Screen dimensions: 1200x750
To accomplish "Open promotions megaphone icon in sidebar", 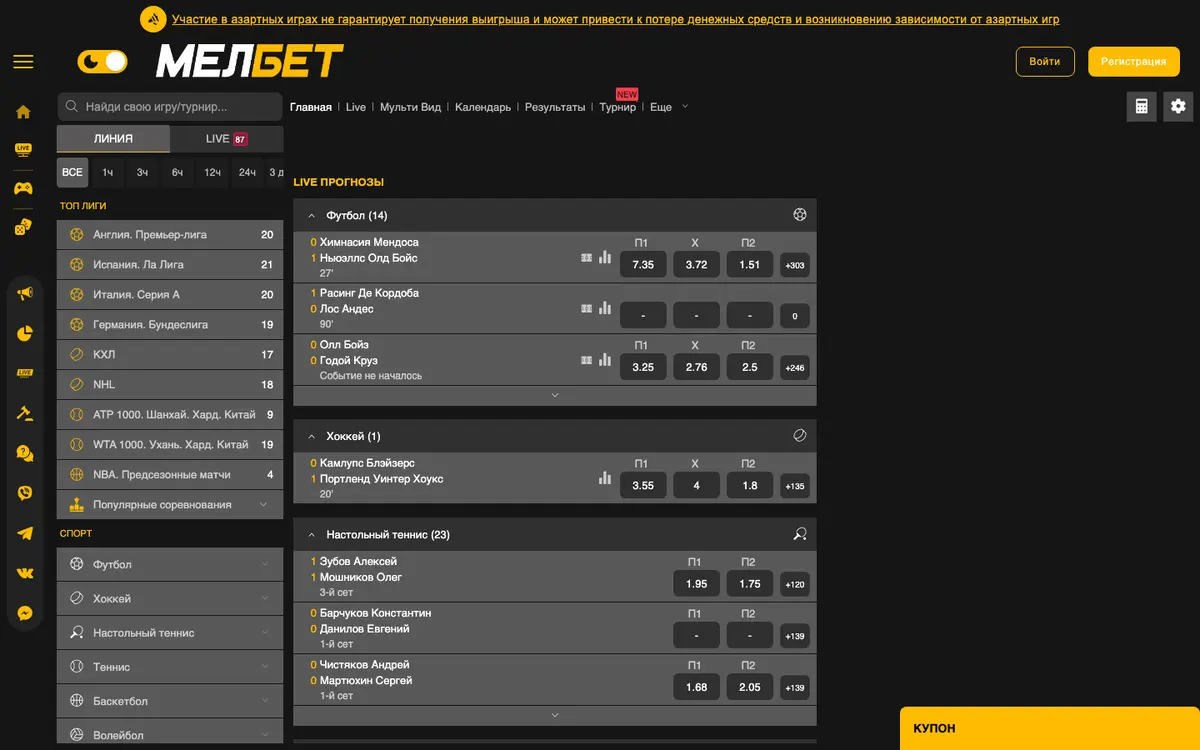I will pos(25,293).
